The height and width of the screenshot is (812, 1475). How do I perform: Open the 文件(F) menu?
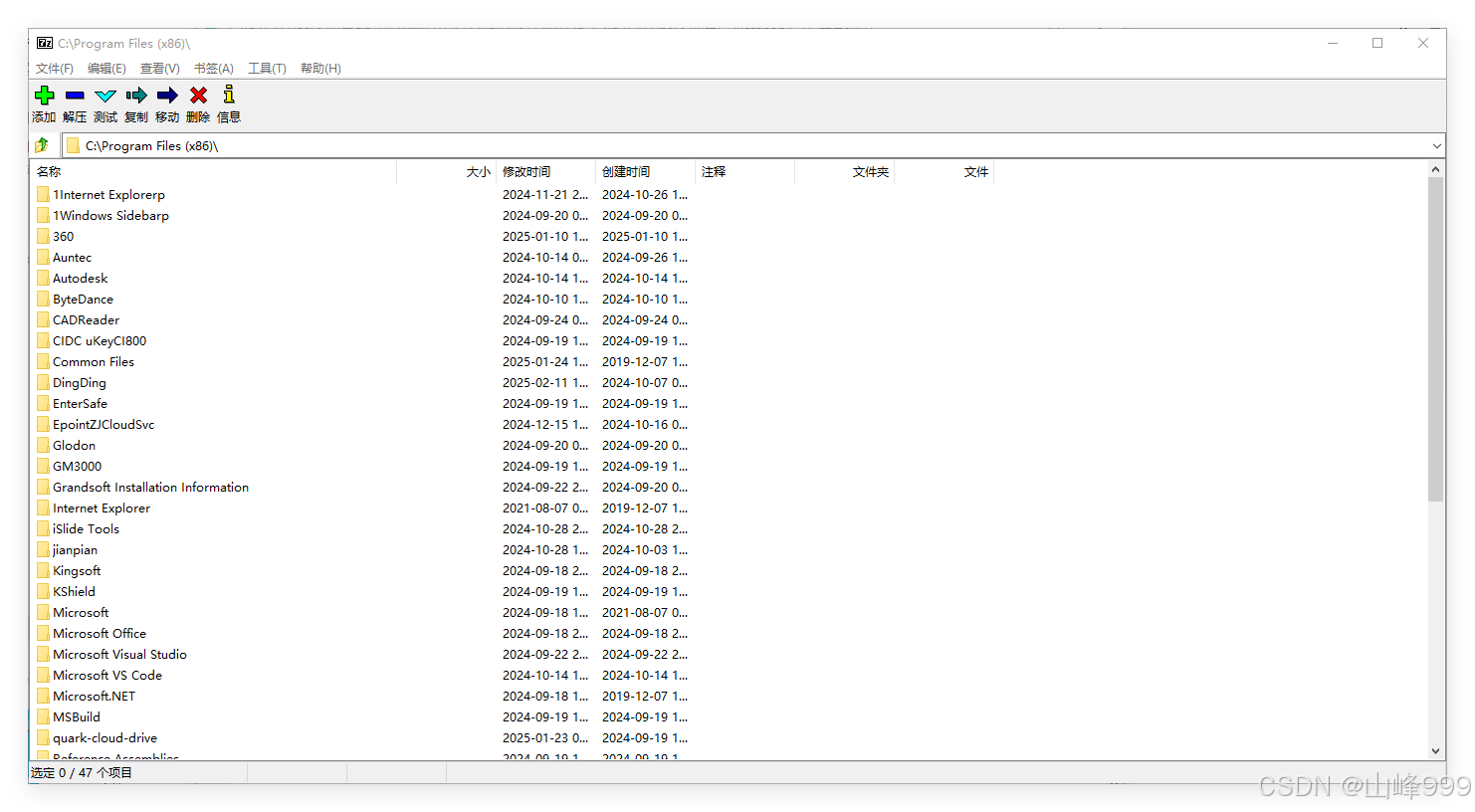tap(55, 69)
